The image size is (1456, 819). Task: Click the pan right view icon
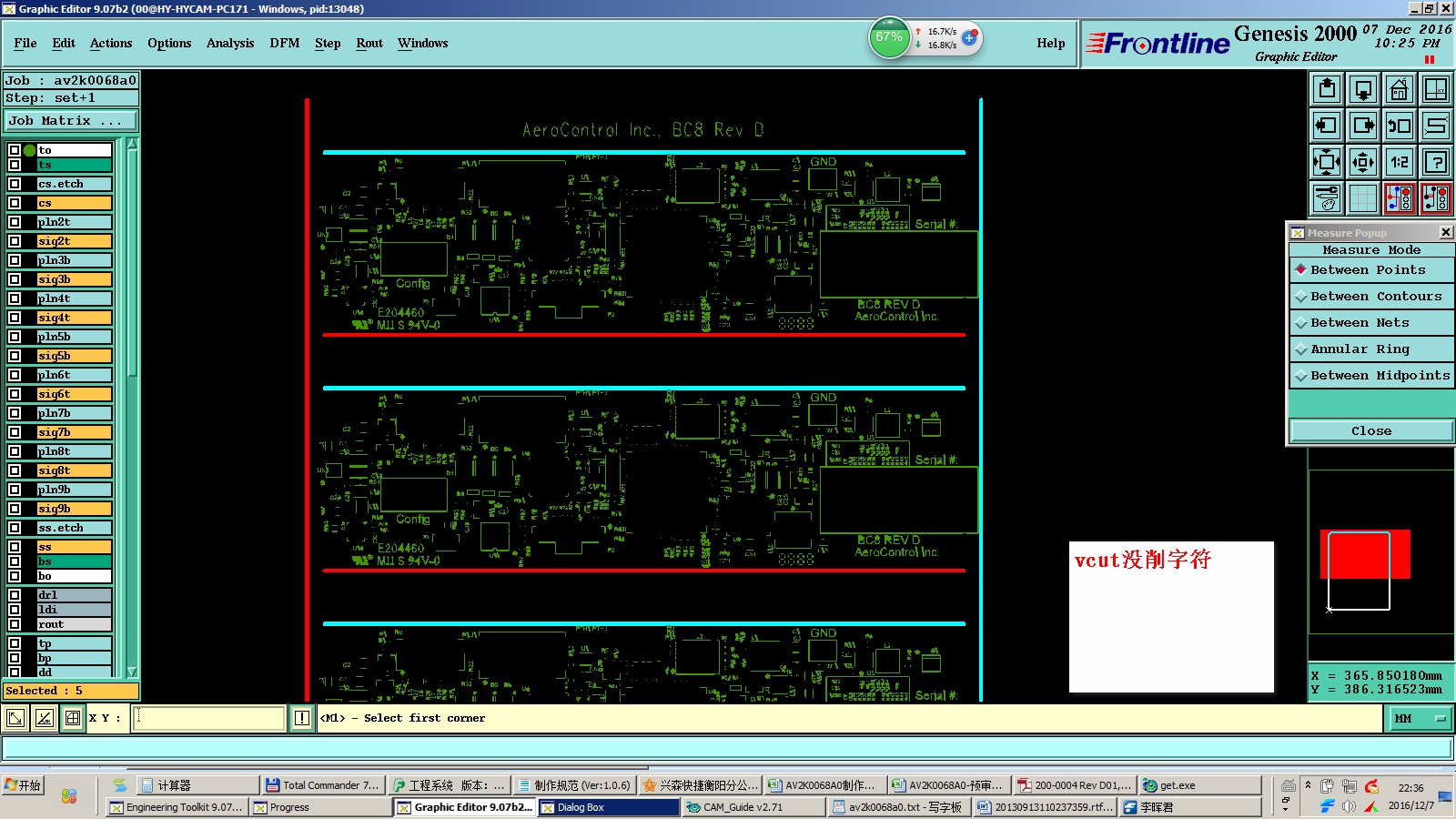pos(1363,126)
